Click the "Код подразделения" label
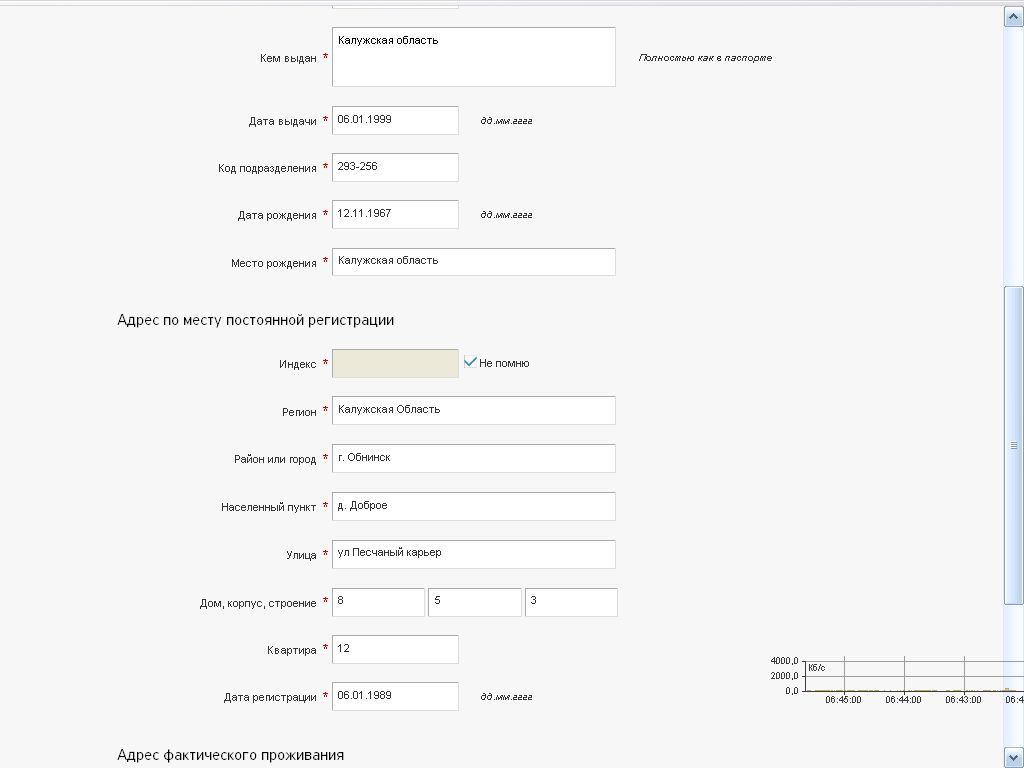 point(267,168)
